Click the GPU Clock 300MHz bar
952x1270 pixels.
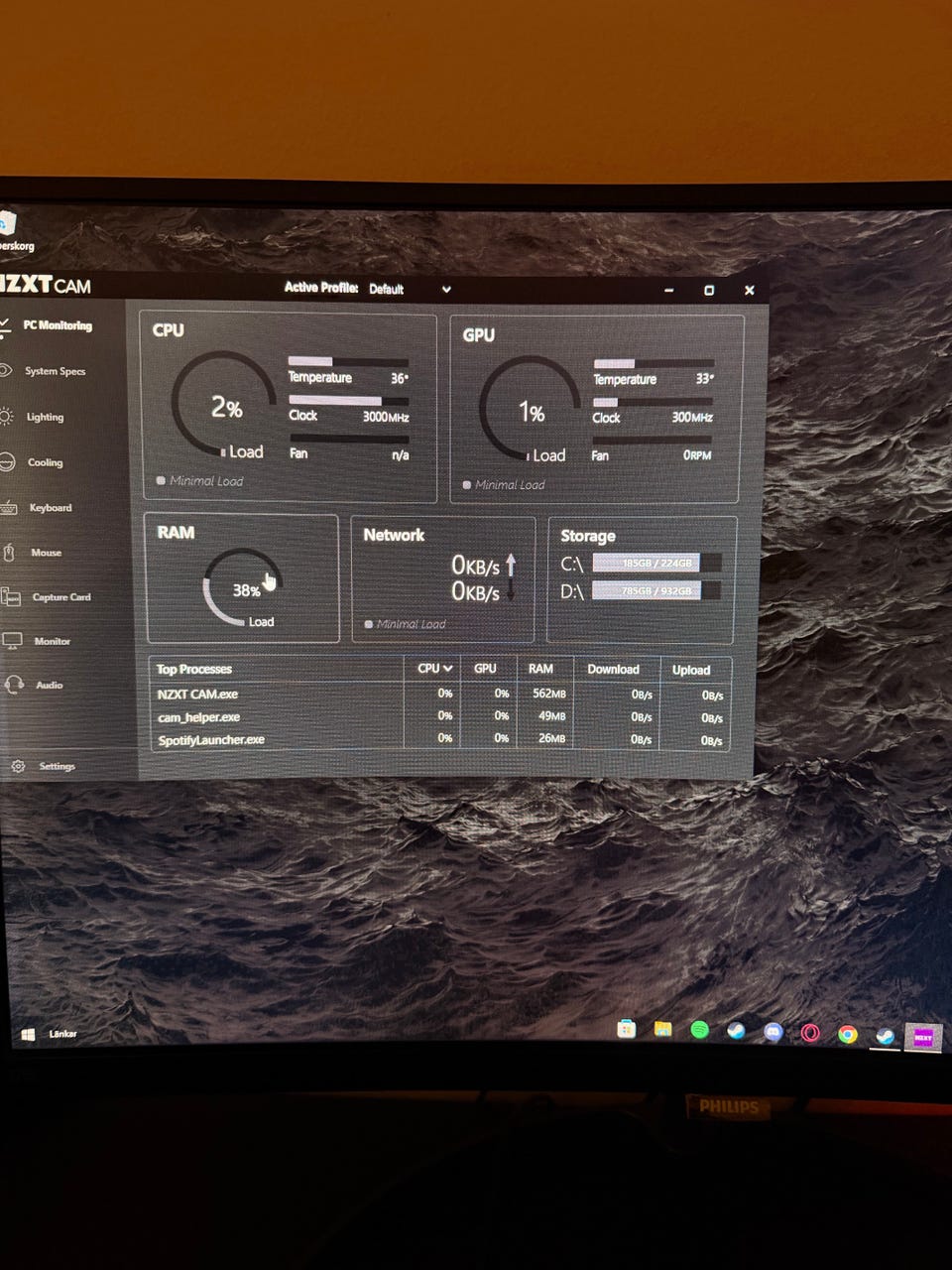click(x=653, y=402)
